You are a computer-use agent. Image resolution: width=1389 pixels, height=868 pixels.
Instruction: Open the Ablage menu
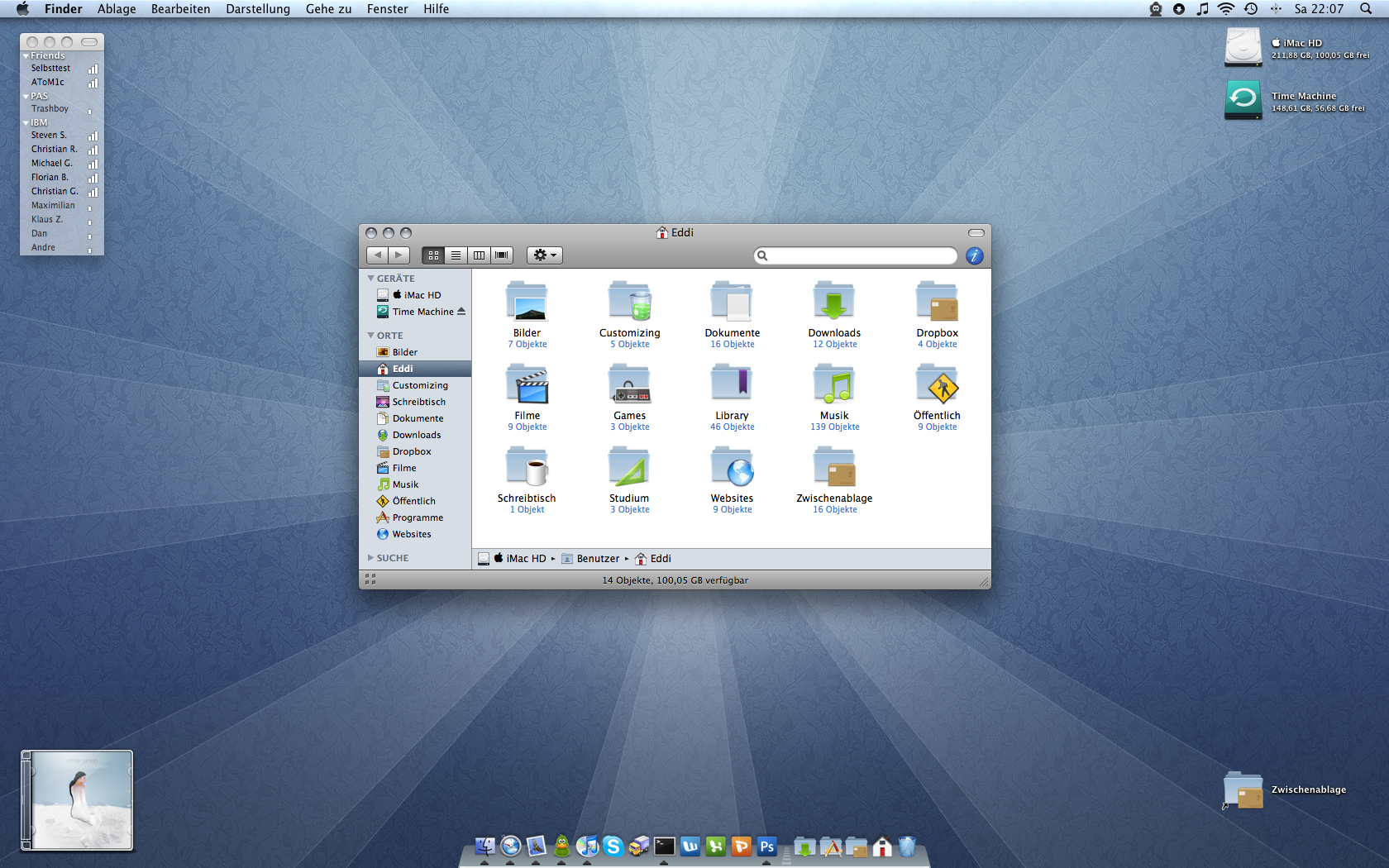click(x=117, y=9)
